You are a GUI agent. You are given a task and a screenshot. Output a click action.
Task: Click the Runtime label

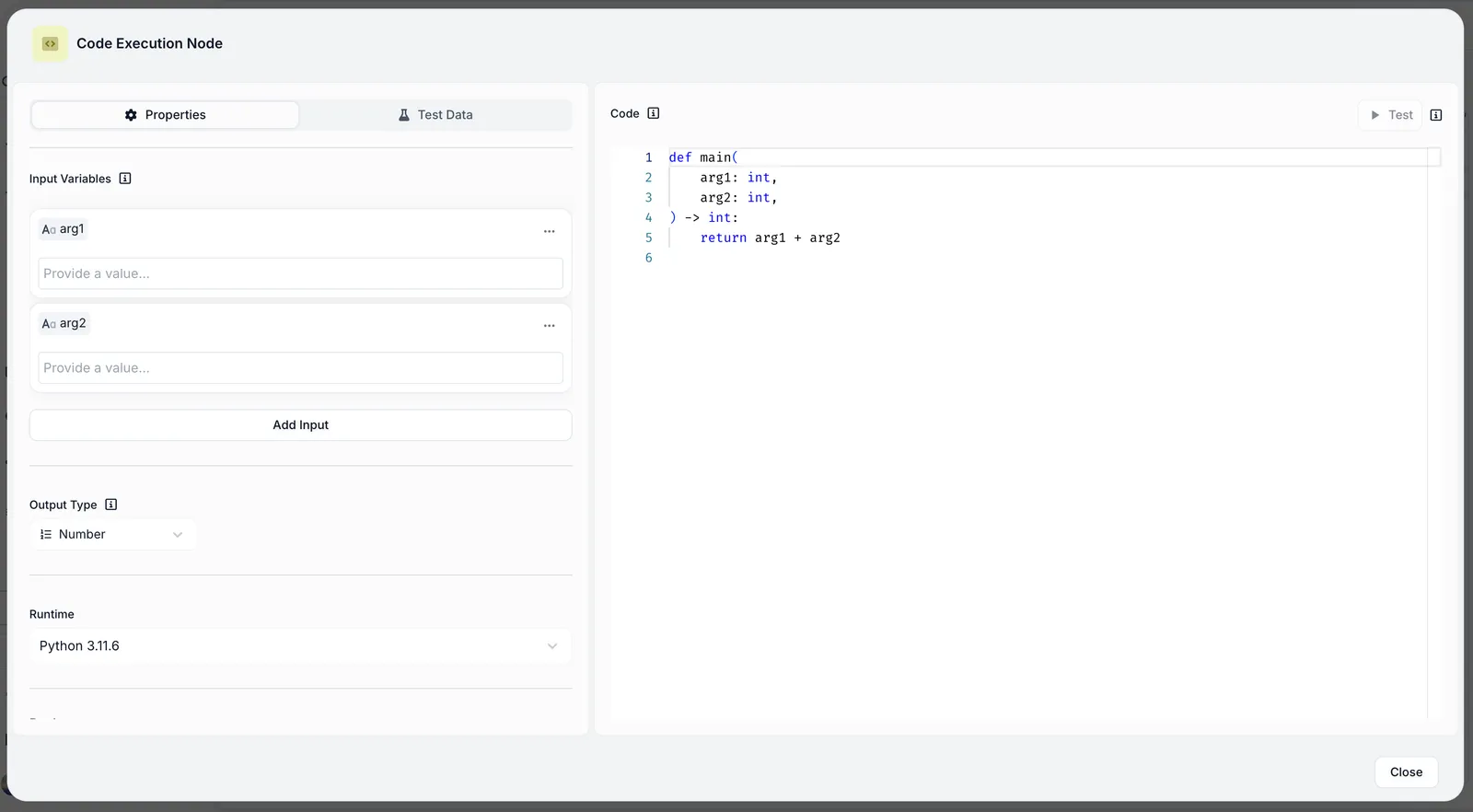coord(52,614)
